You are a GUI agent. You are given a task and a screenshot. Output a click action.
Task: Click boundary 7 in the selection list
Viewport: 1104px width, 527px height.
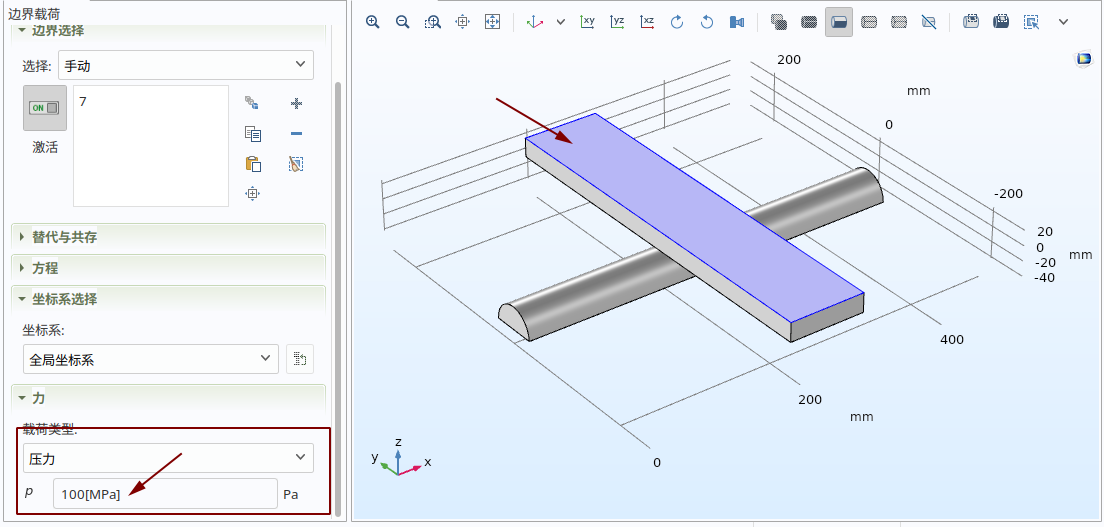pos(83,101)
